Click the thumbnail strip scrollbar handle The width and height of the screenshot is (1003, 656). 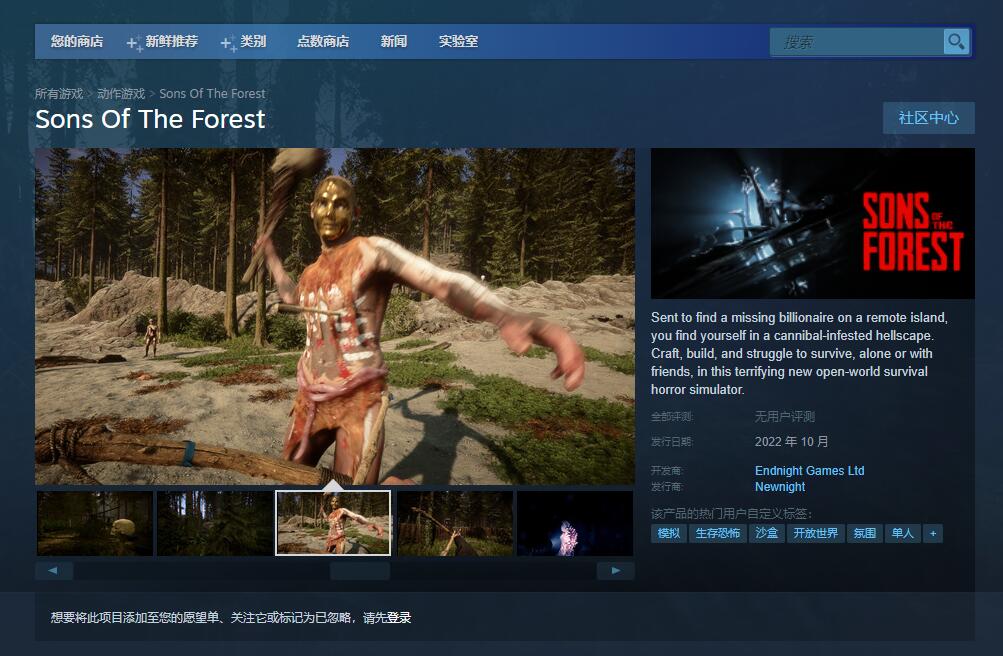[x=360, y=570]
